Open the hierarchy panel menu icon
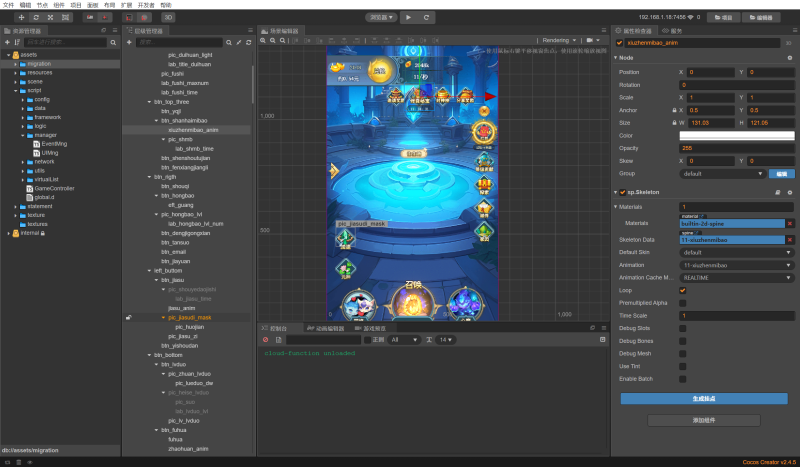The height and width of the screenshot is (467, 800). [250, 31]
